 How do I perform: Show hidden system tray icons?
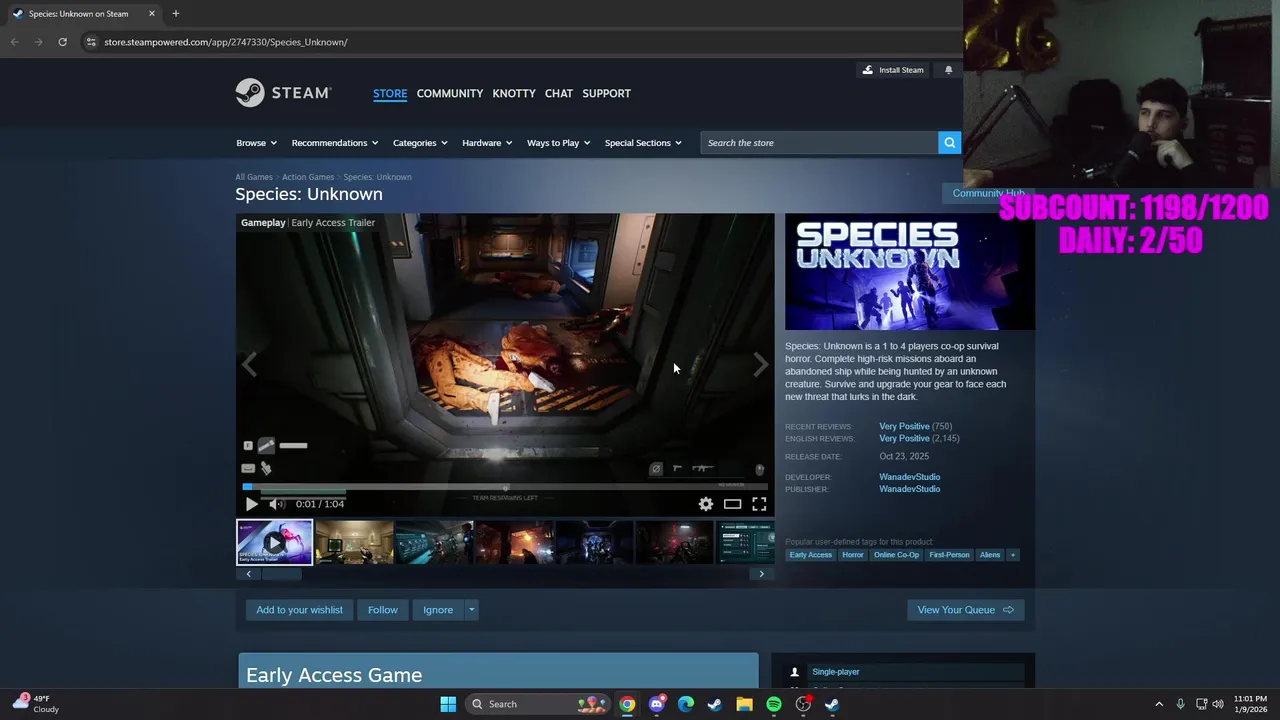pos(1159,704)
